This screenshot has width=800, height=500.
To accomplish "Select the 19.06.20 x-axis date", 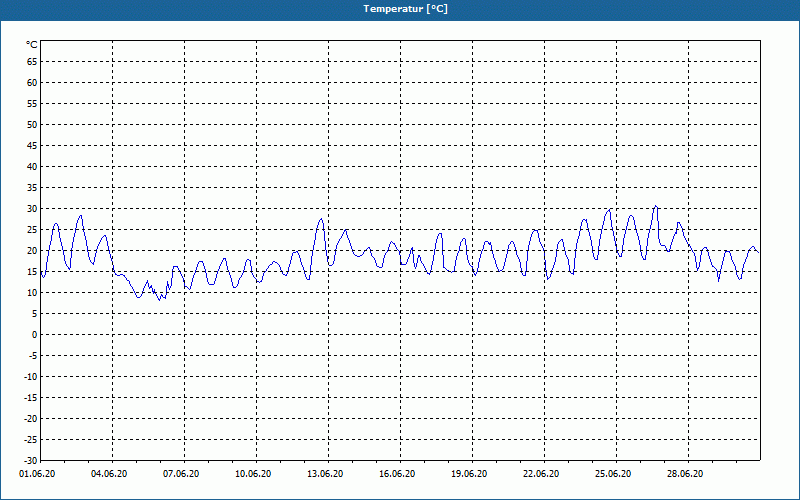I will [469, 473].
